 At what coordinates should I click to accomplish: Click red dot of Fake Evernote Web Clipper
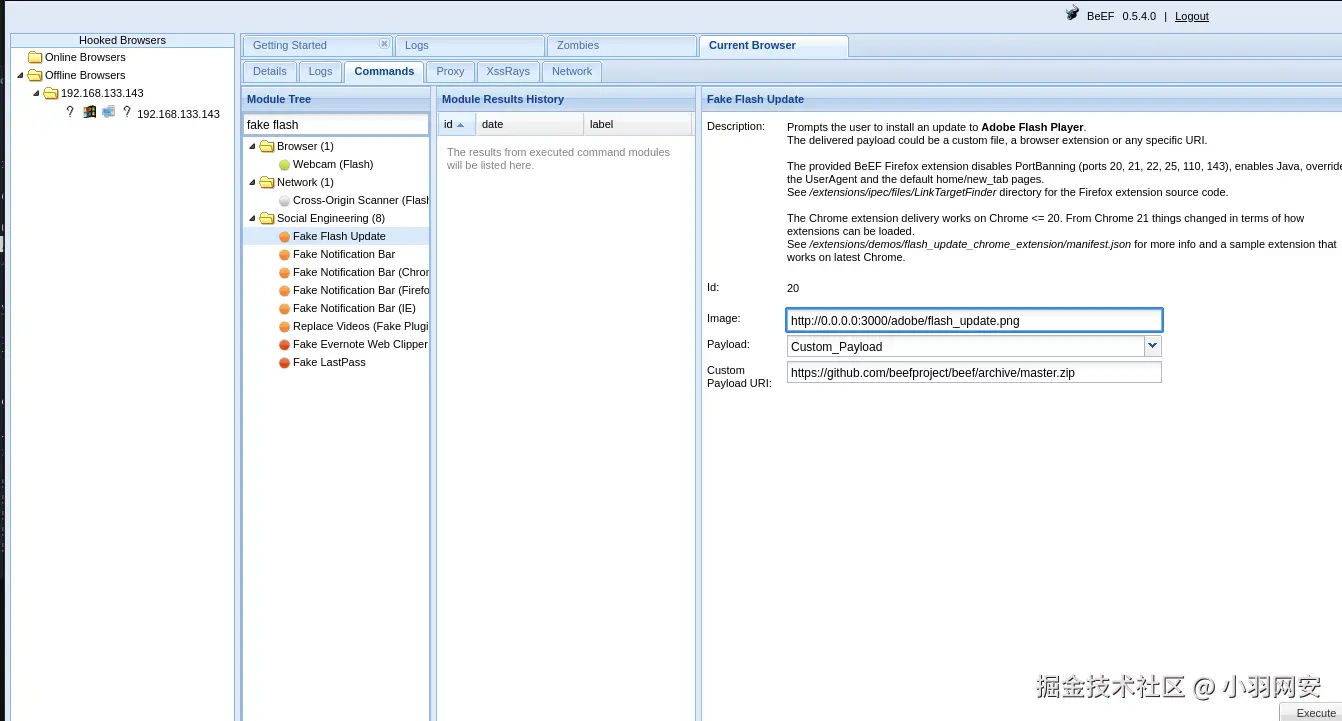click(284, 344)
